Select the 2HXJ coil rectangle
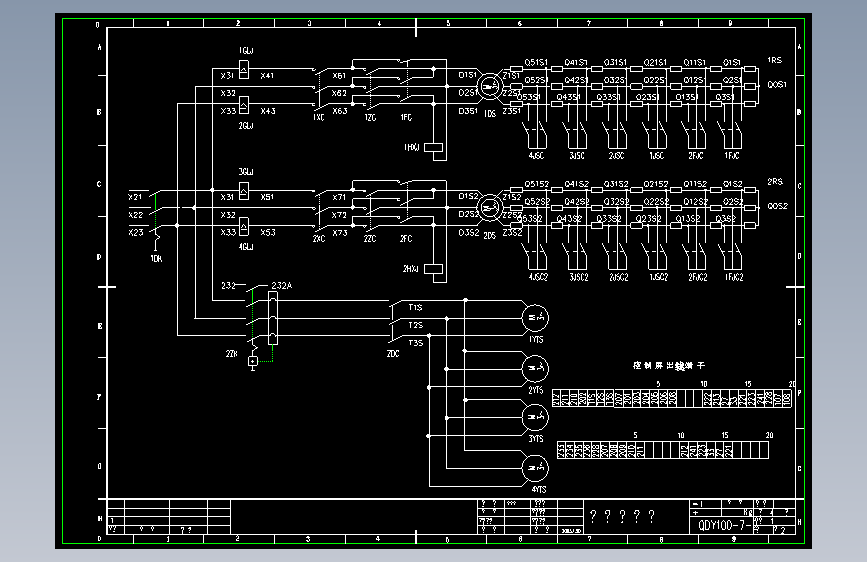 433,269
